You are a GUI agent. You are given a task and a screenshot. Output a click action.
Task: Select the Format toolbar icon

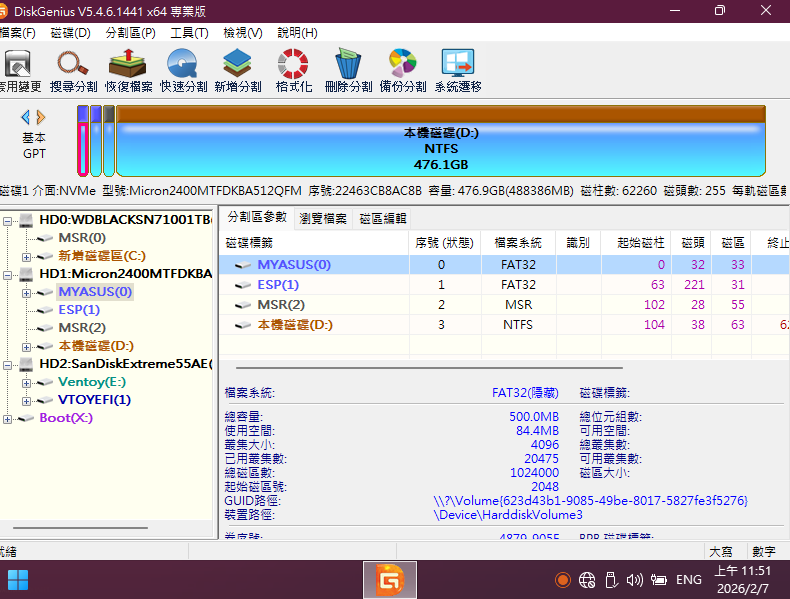coord(293,70)
